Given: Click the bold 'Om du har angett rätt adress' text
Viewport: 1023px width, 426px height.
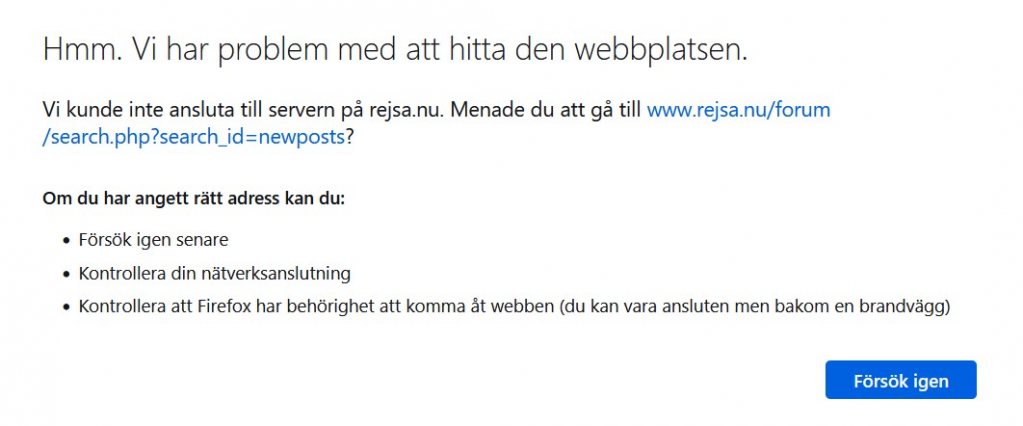Looking at the screenshot, I should 193,197.
